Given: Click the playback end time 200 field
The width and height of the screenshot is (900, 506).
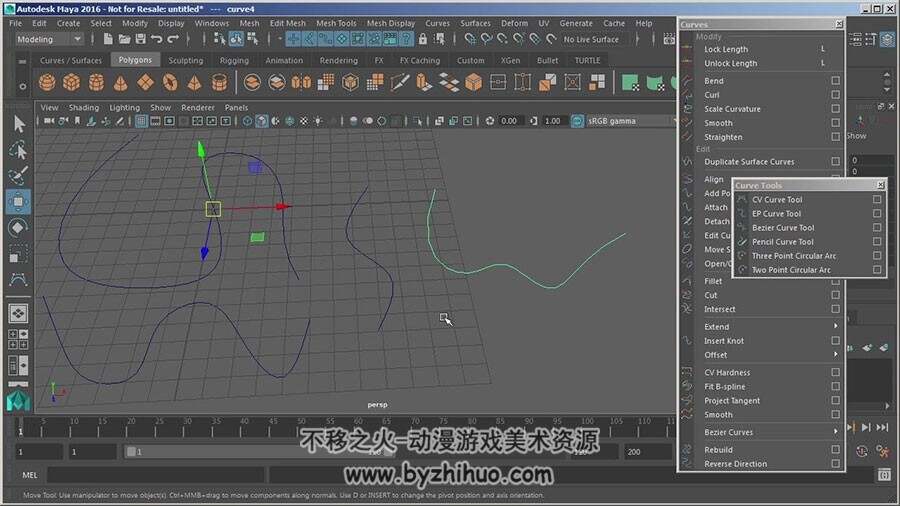Looking at the screenshot, I should (648, 452).
